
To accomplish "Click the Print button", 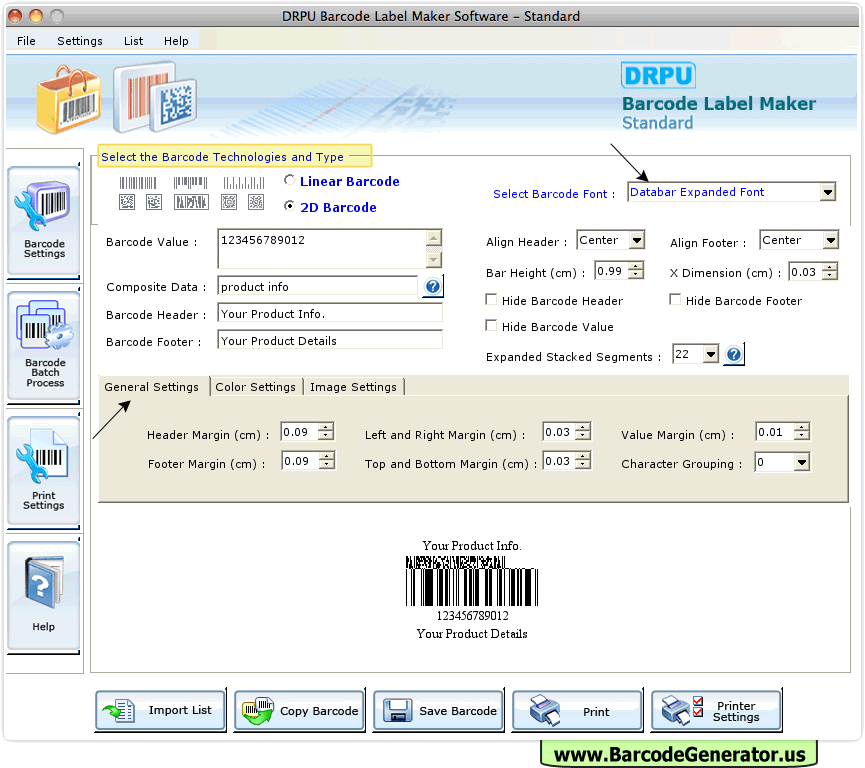I will [x=578, y=711].
